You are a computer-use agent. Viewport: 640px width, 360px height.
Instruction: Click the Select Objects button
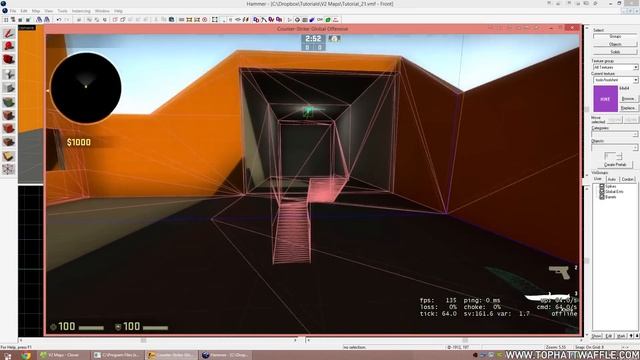(x=615, y=44)
